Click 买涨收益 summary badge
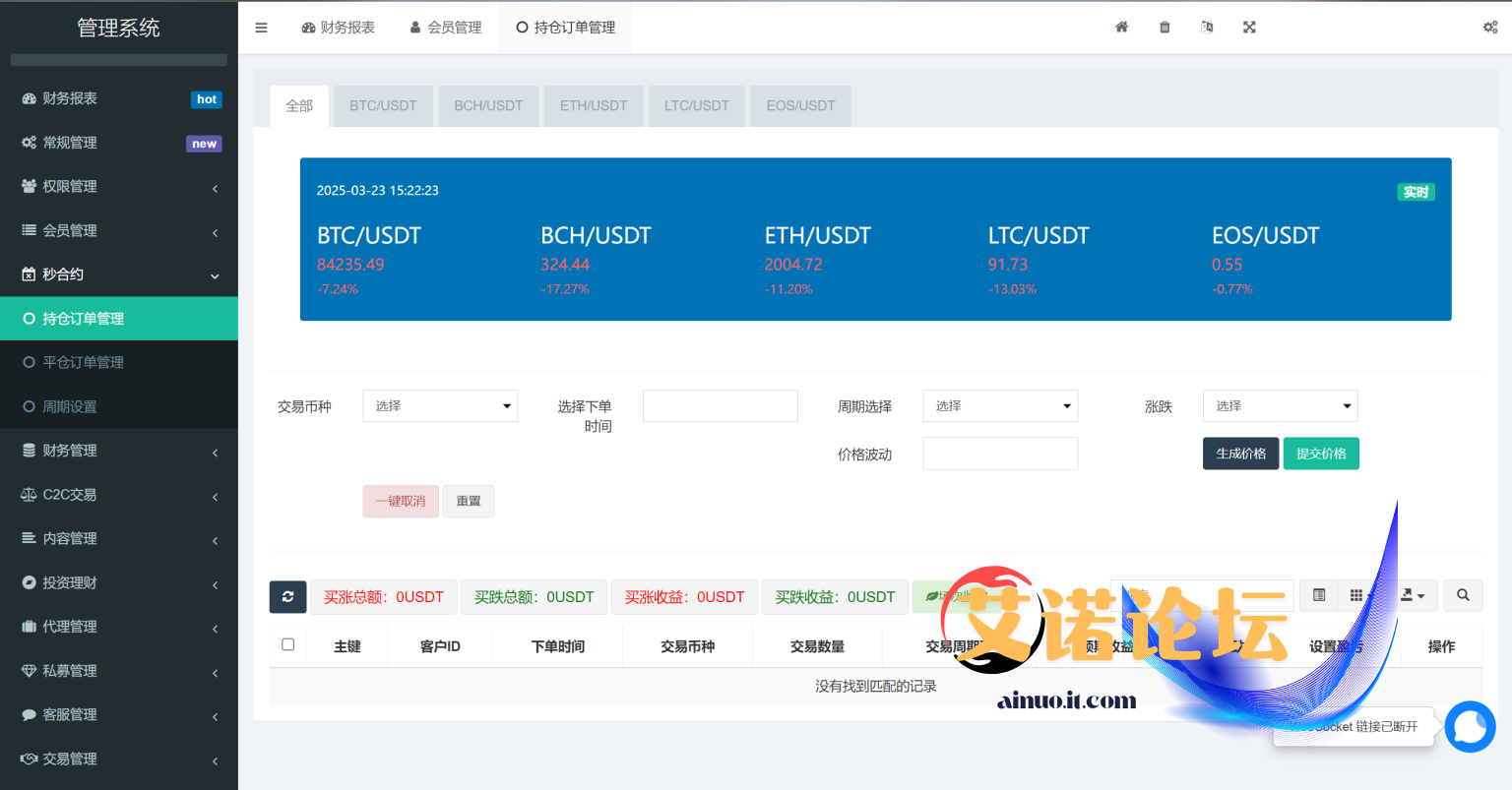The width and height of the screenshot is (1512, 790). [x=684, y=597]
